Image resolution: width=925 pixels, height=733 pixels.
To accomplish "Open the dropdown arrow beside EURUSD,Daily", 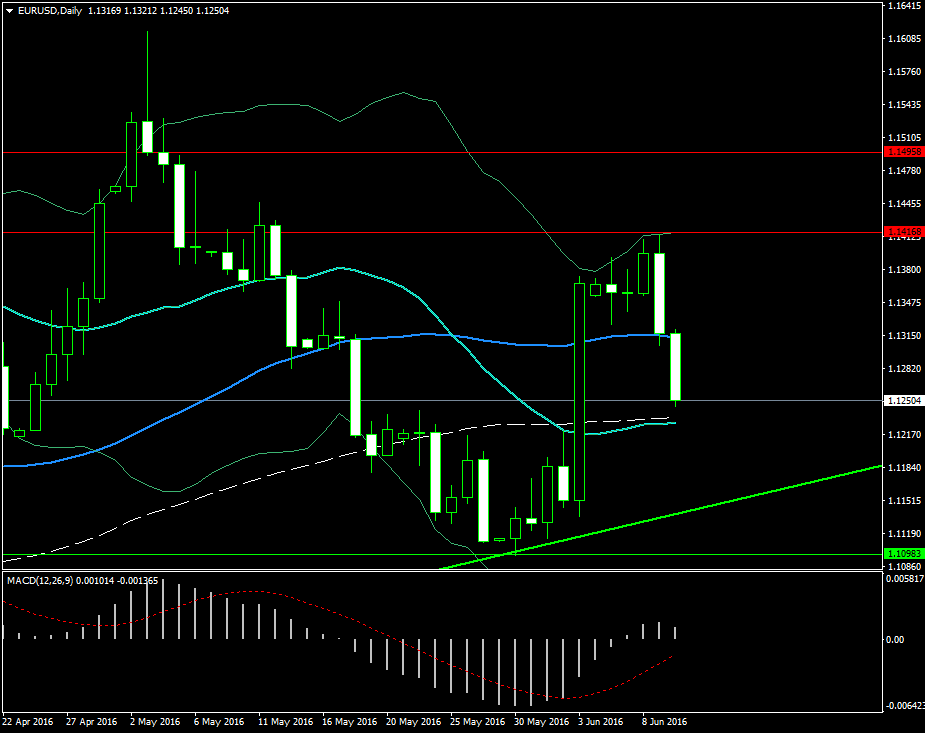I will pos(9,11).
